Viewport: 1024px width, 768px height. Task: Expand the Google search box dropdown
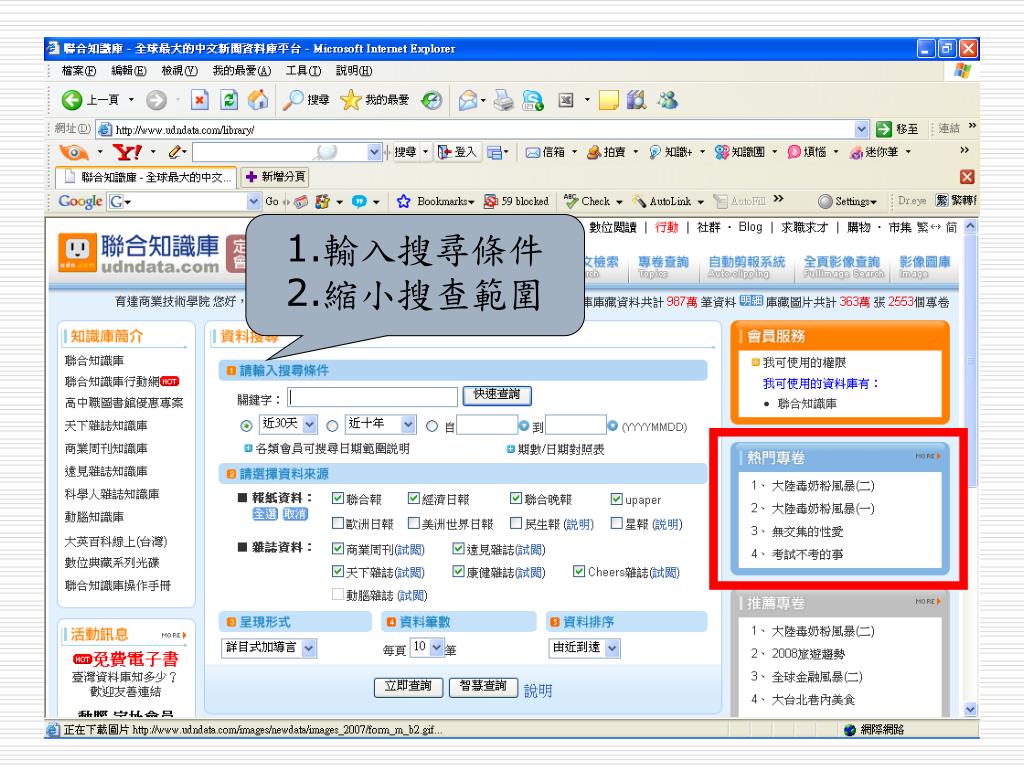tap(254, 201)
